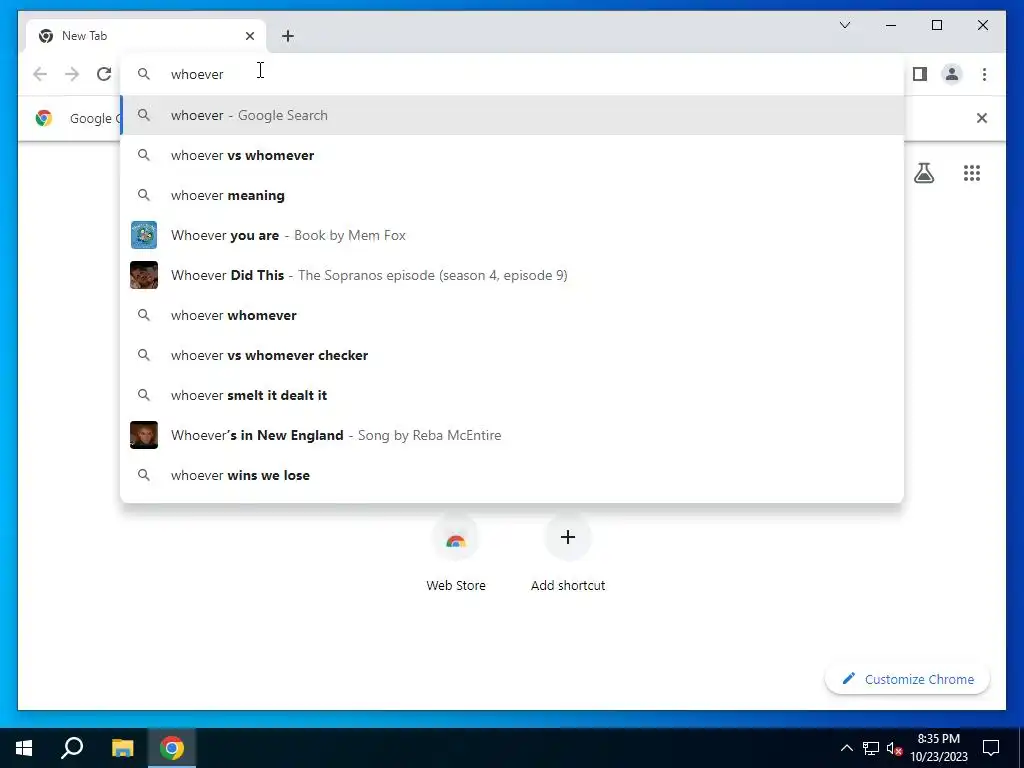Image resolution: width=1024 pixels, height=768 pixels.
Task: Go back using the back arrow
Action: pos(40,74)
